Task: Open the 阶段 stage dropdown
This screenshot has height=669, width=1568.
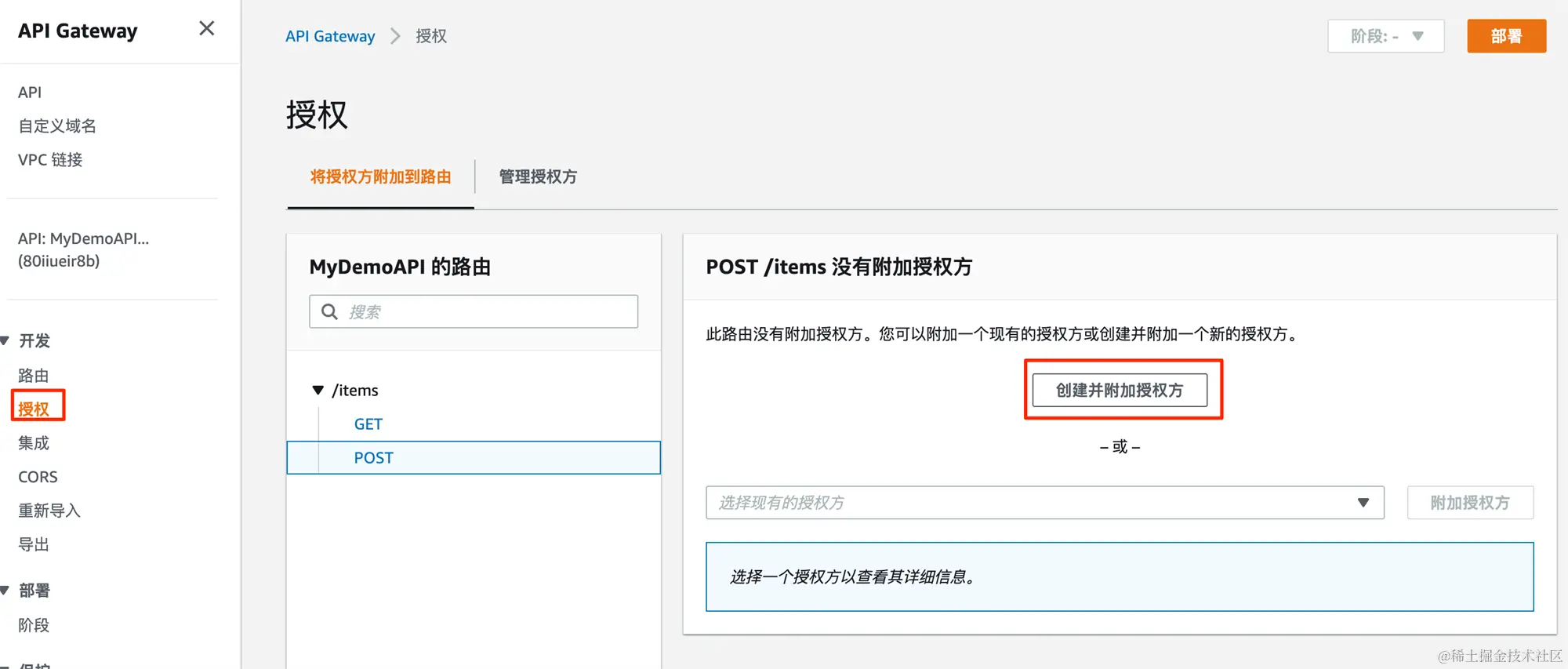Action: pos(1386,36)
